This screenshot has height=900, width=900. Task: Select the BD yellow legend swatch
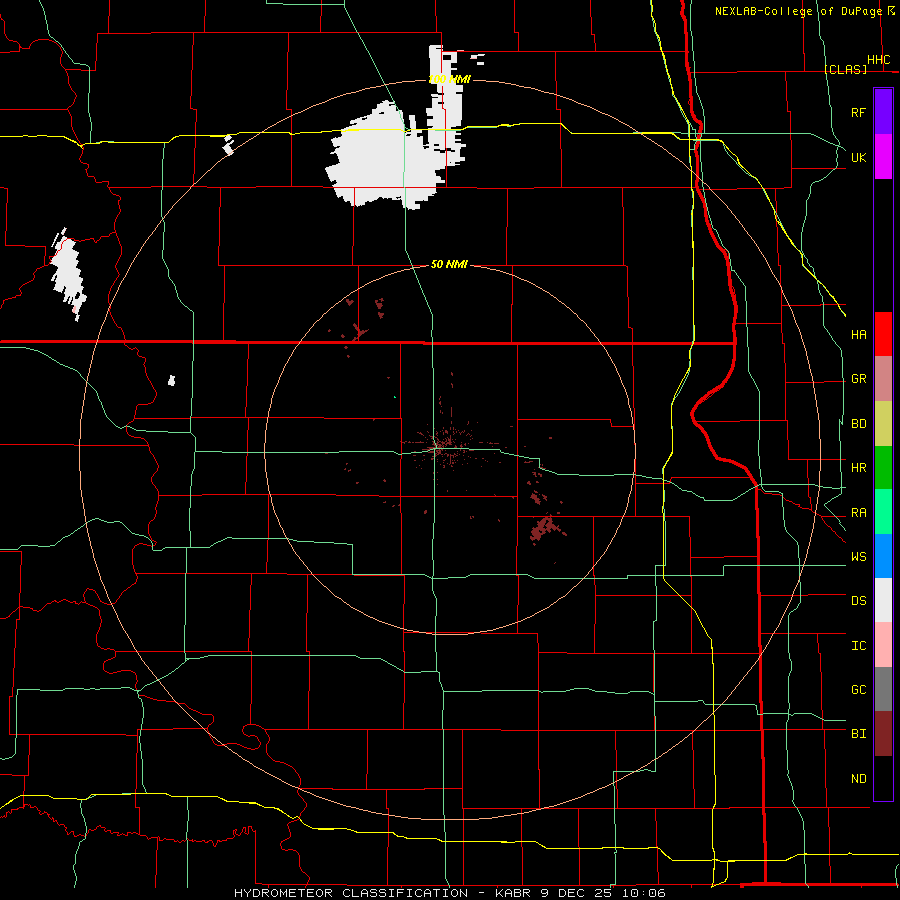pyautogui.click(x=883, y=424)
